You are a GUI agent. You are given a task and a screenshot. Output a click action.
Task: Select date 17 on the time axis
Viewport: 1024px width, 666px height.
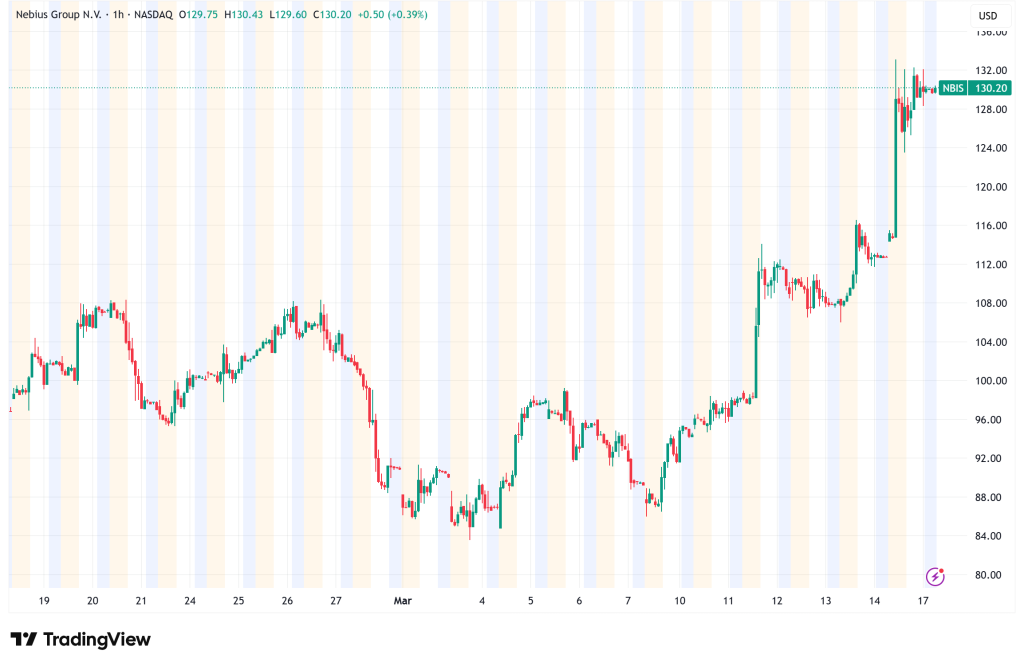(x=923, y=601)
